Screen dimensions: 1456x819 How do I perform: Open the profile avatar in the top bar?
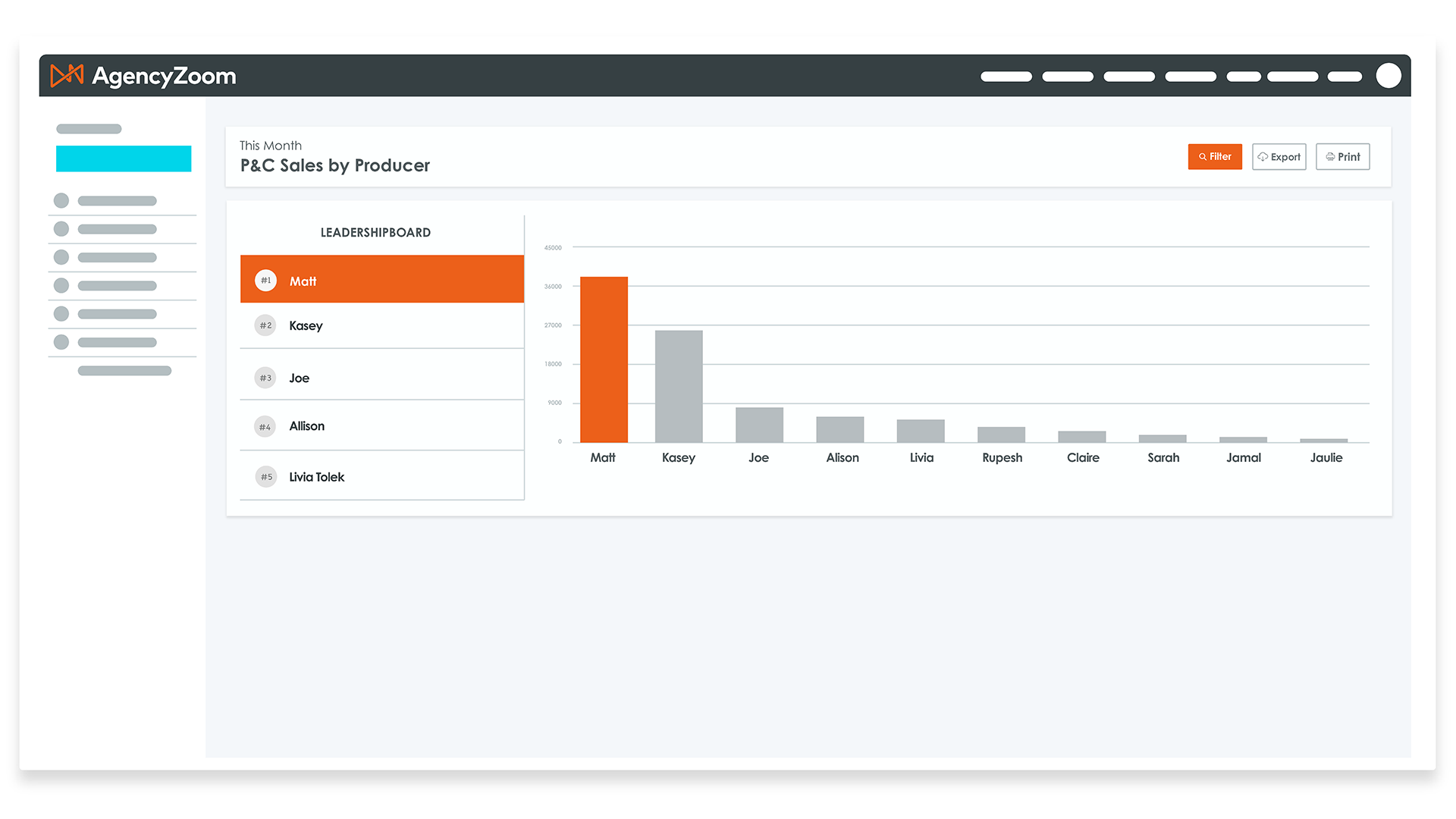tap(1389, 75)
